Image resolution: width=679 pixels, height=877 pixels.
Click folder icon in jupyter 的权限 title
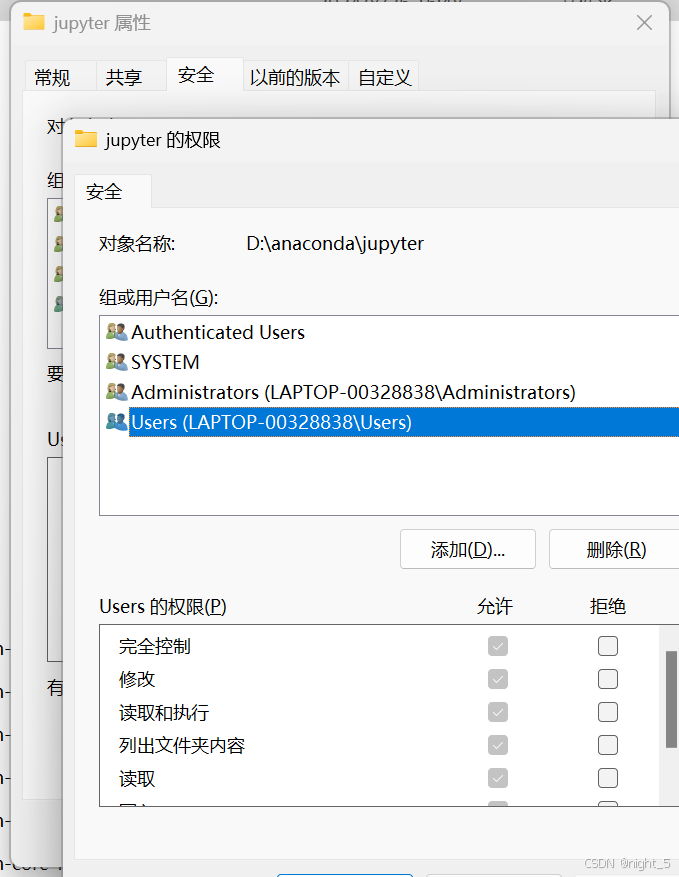86,139
